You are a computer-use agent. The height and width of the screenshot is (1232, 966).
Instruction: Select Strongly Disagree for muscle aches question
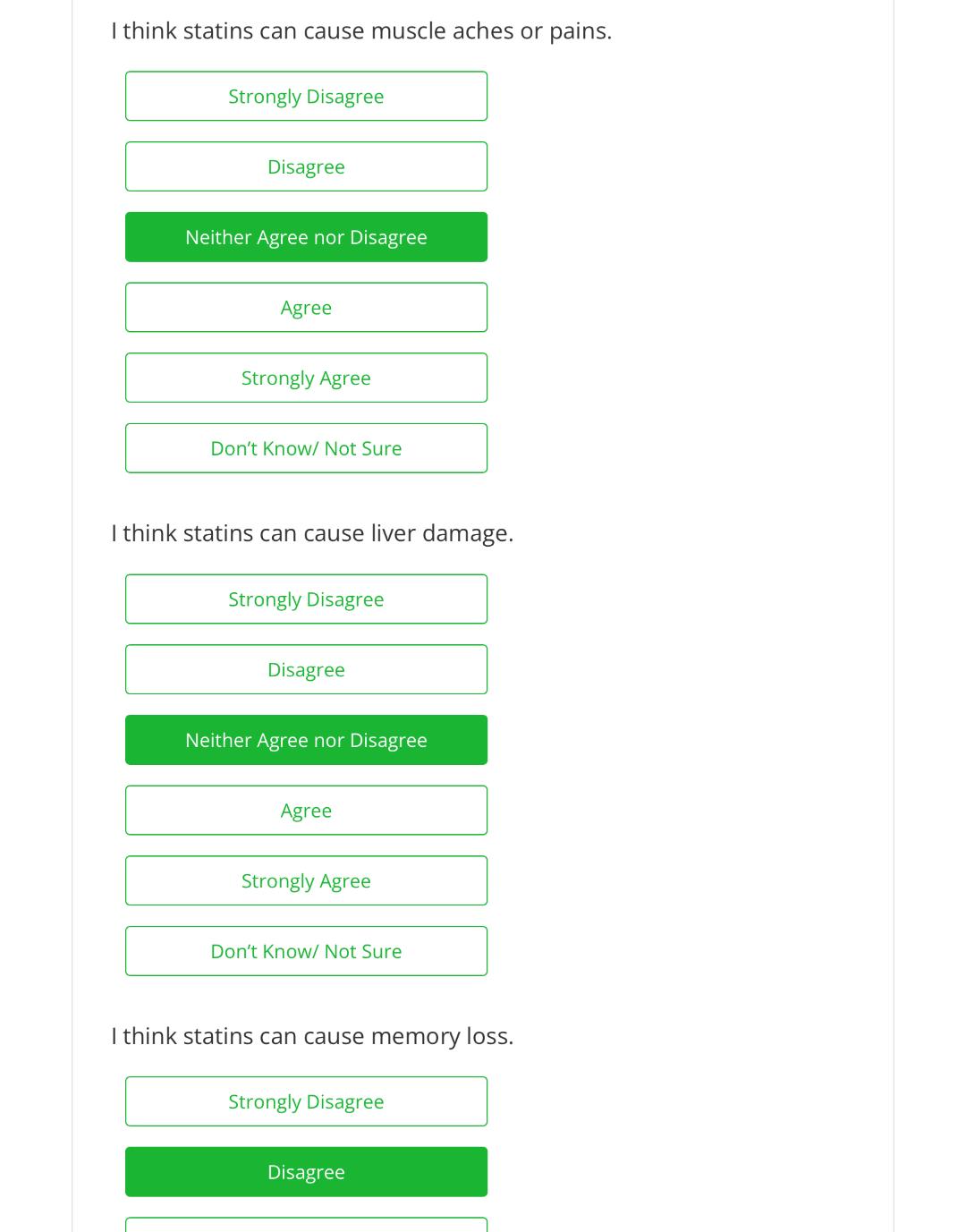point(306,97)
